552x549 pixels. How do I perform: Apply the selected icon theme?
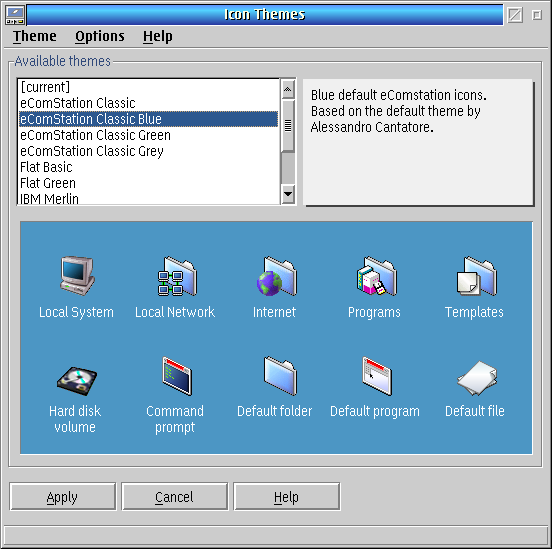pos(63,497)
